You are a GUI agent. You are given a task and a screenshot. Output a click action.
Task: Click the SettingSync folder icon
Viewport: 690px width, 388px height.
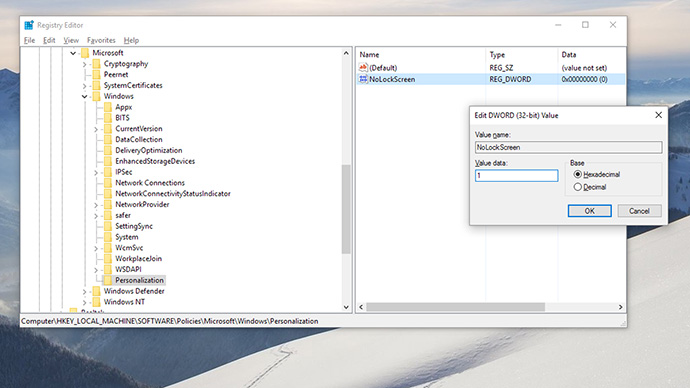pos(108,226)
